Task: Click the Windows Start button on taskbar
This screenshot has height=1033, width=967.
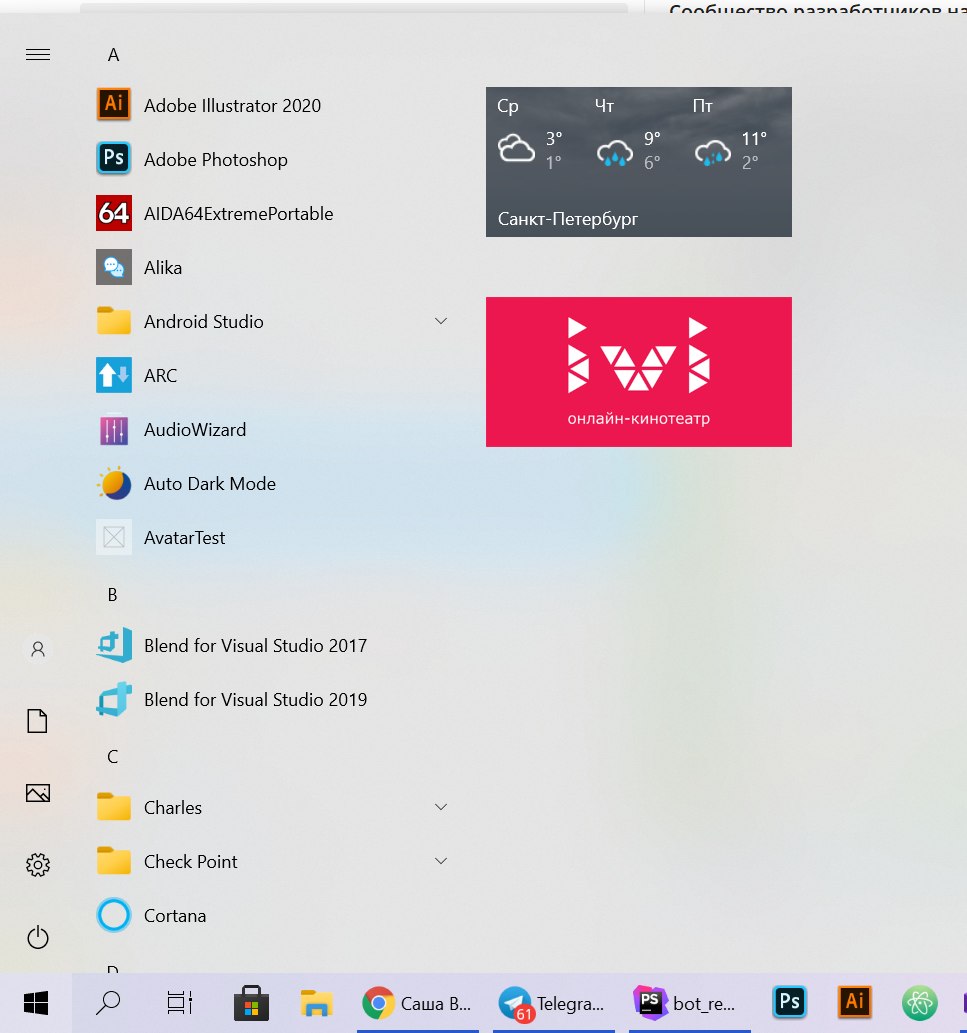Action: (x=36, y=1003)
